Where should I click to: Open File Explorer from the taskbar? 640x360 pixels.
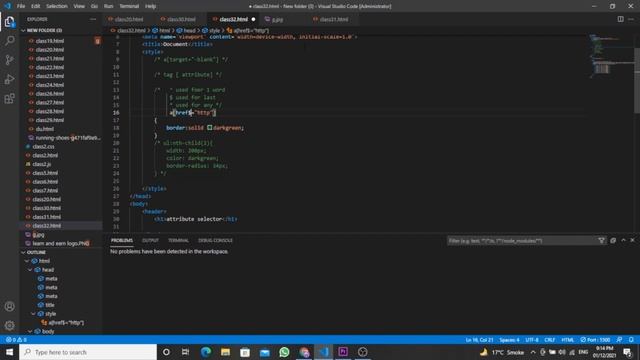225,352
